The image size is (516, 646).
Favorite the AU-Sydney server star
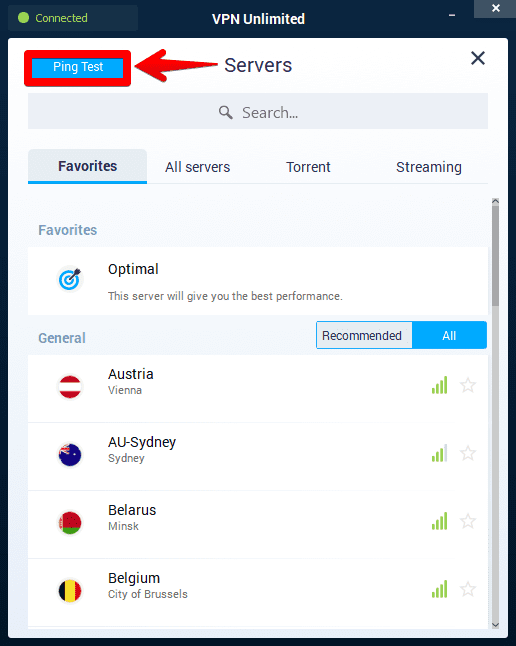[468, 453]
